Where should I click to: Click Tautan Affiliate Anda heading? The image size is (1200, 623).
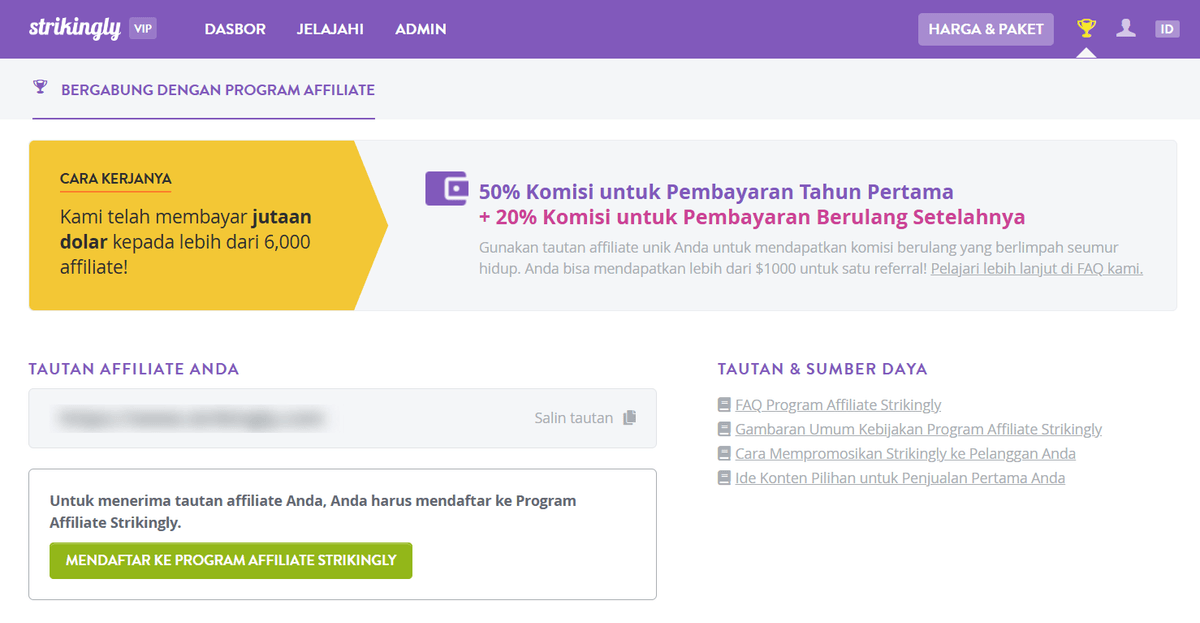(x=134, y=369)
